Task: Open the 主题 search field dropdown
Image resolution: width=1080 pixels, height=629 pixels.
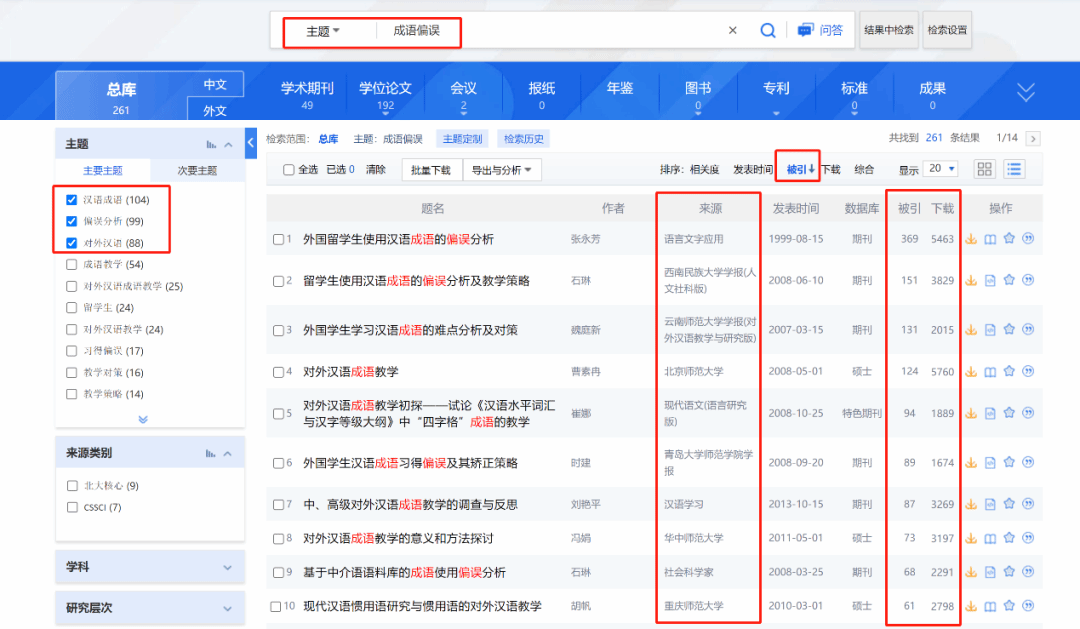Action: tap(323, 31)
